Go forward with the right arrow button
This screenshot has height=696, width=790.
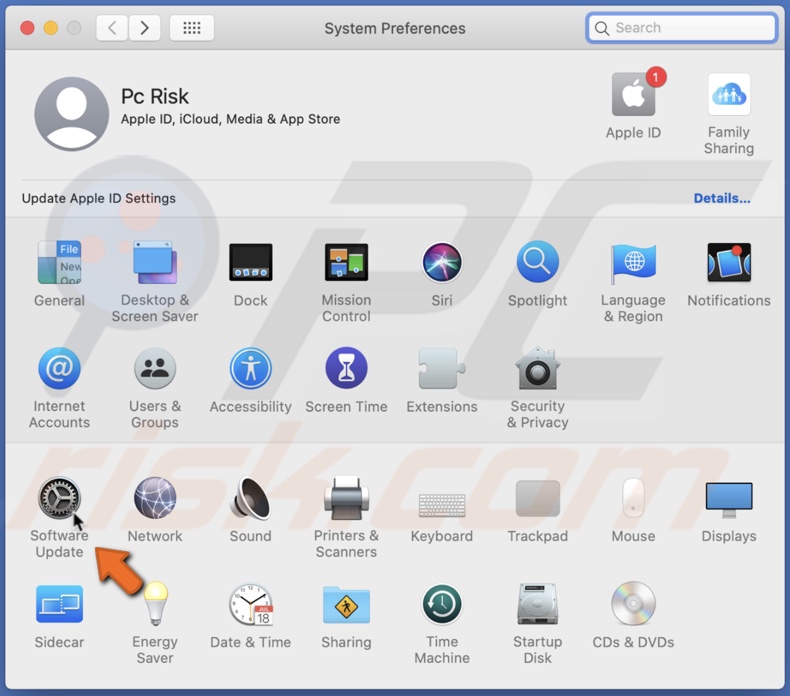[x=144, y=27]
